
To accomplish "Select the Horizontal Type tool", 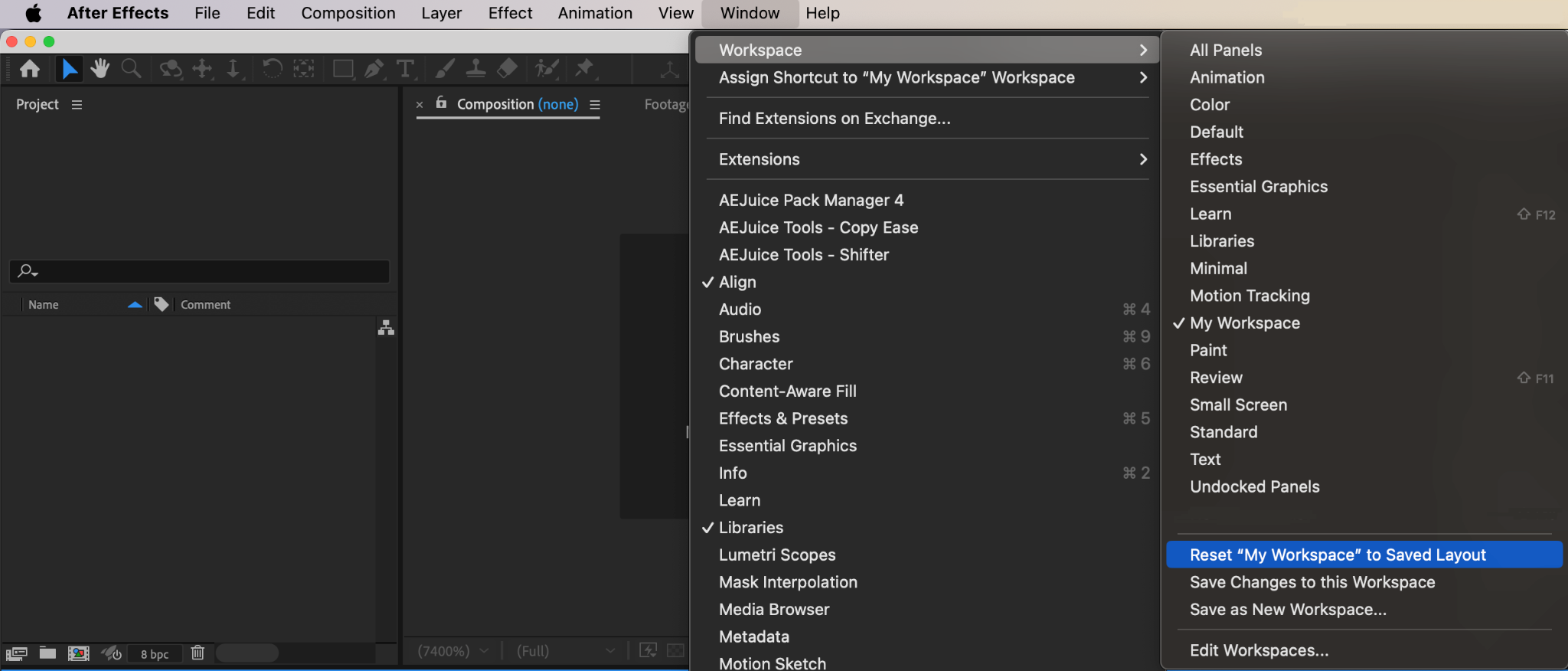I will point(406,69).
